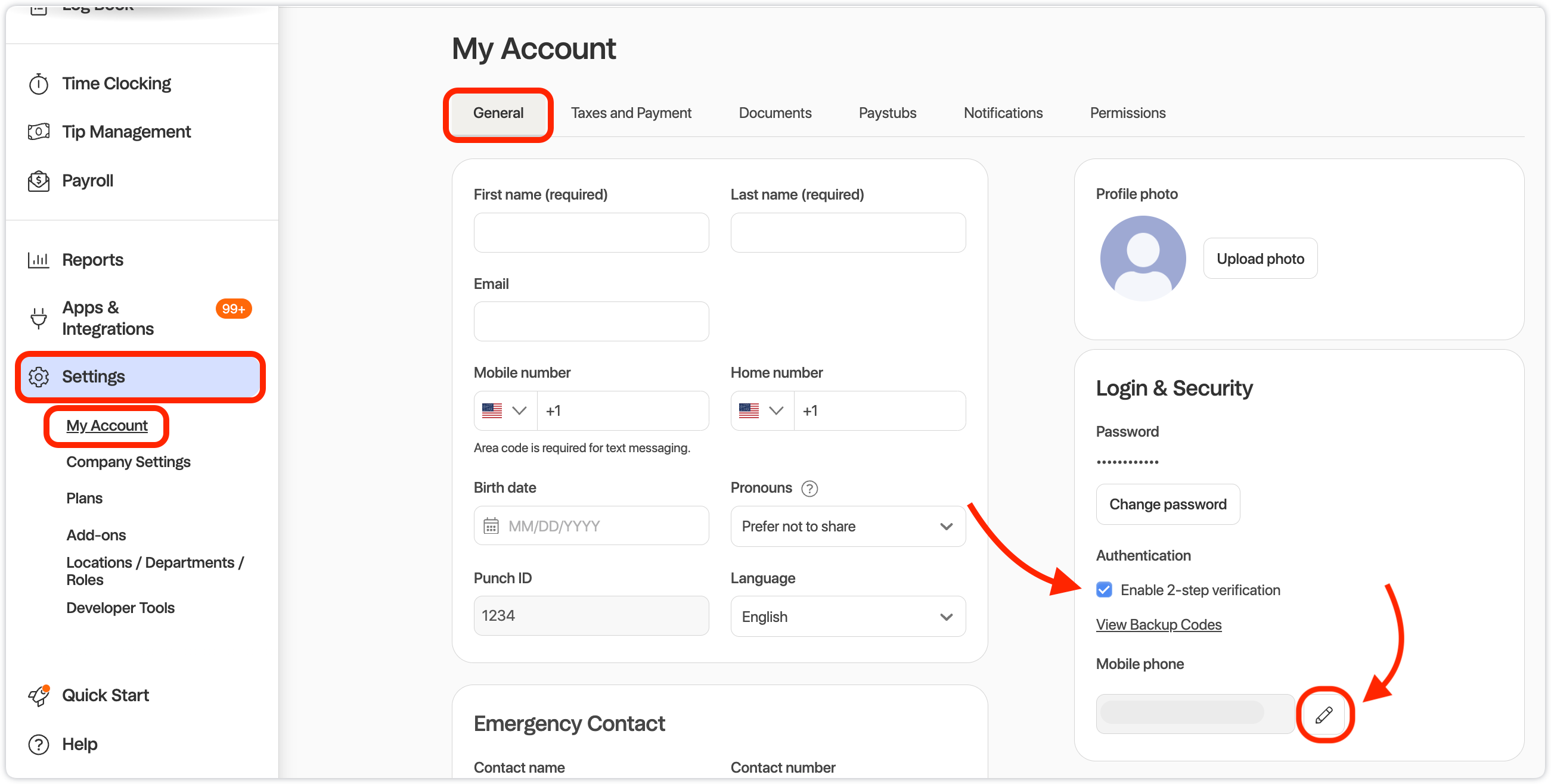Focus the First name input field

click(x=591, y=232)
